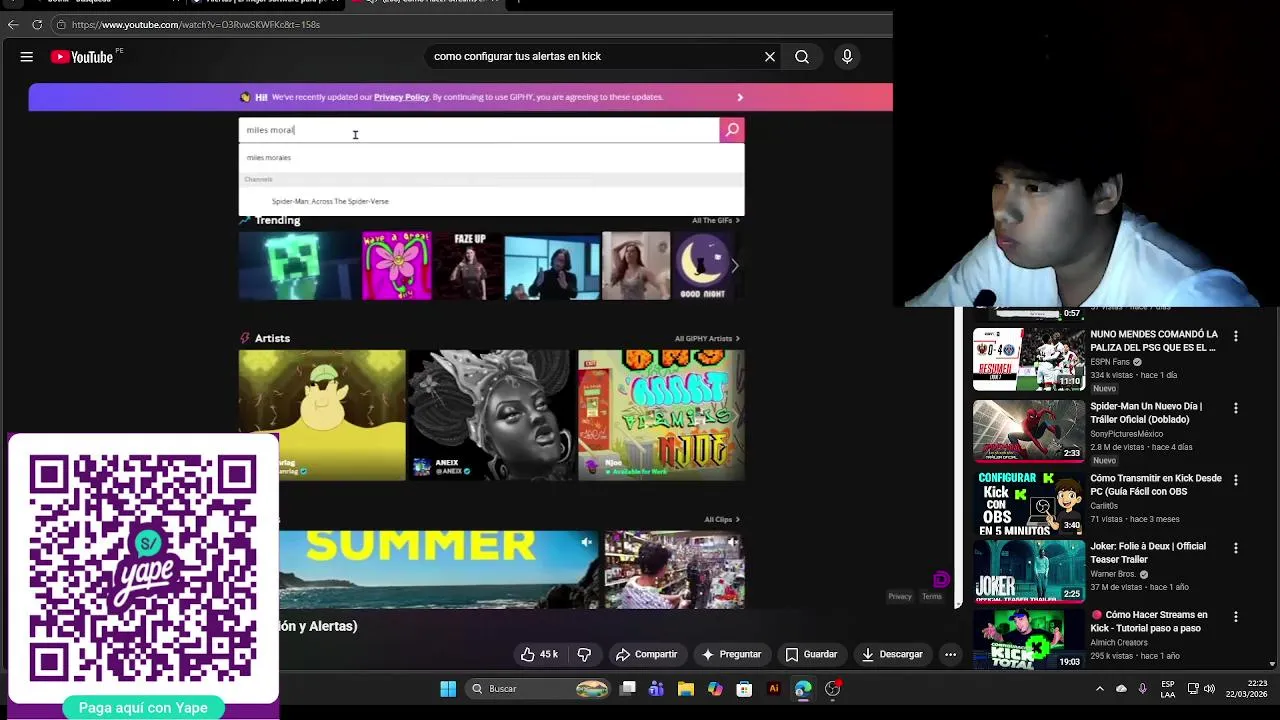
Task: Click the YouTube magnifier search button
Action: click(x=802, y=57)
